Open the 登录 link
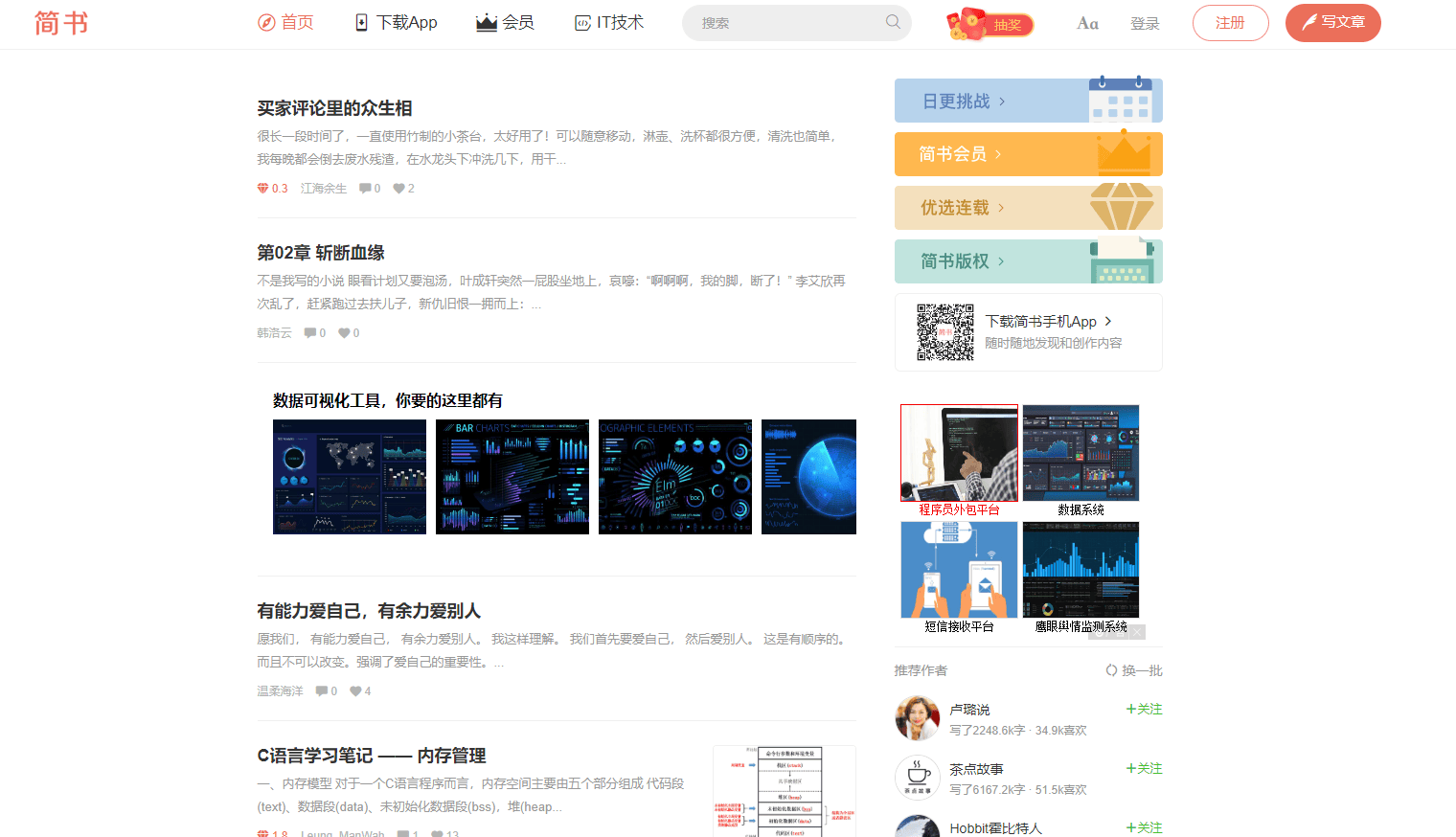1456x837 pixels. pos(1145,22)
